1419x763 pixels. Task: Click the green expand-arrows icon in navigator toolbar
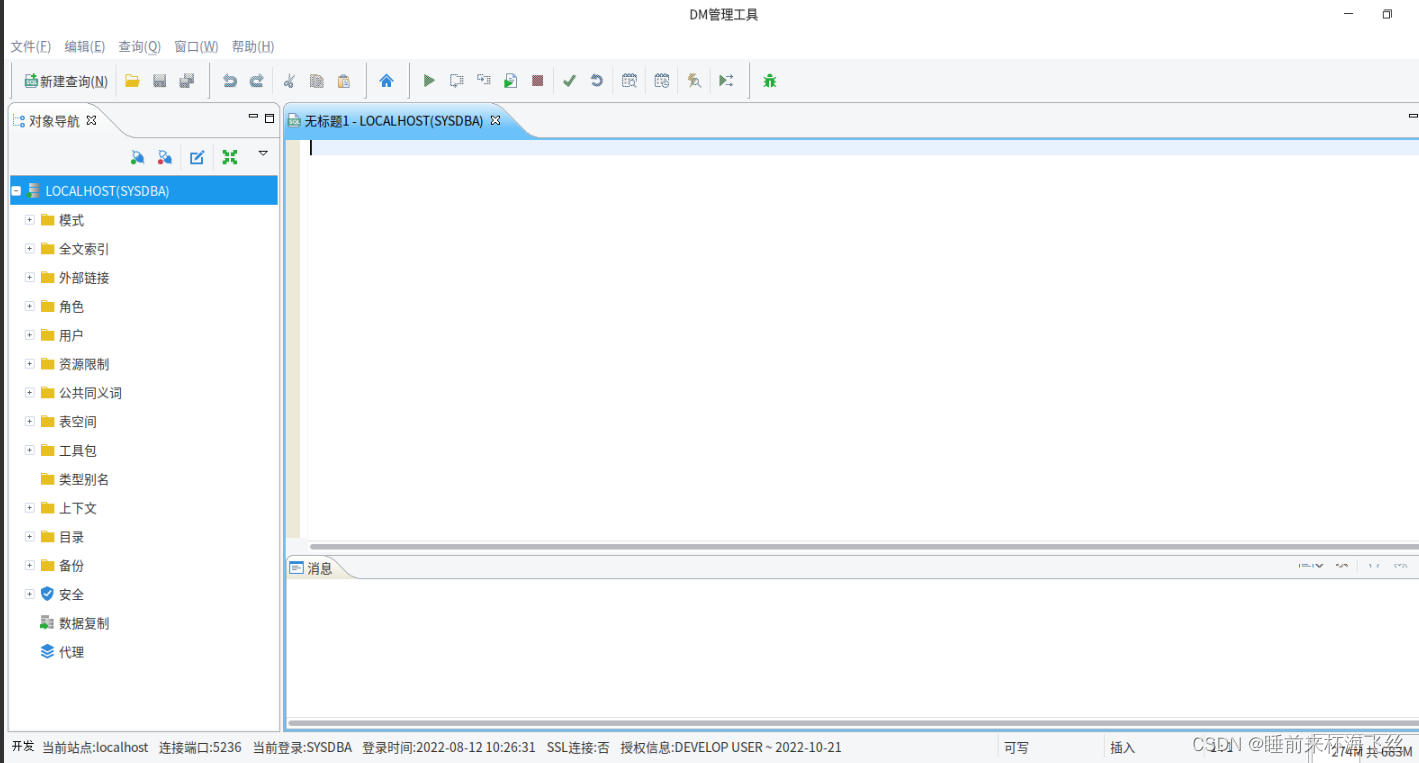click(x=230, y=157)
